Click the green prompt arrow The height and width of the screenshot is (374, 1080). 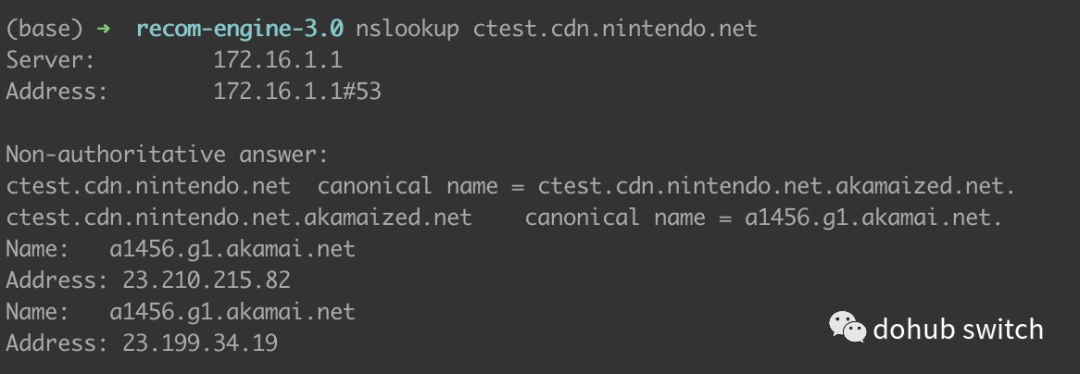click(x=103, y=29)
